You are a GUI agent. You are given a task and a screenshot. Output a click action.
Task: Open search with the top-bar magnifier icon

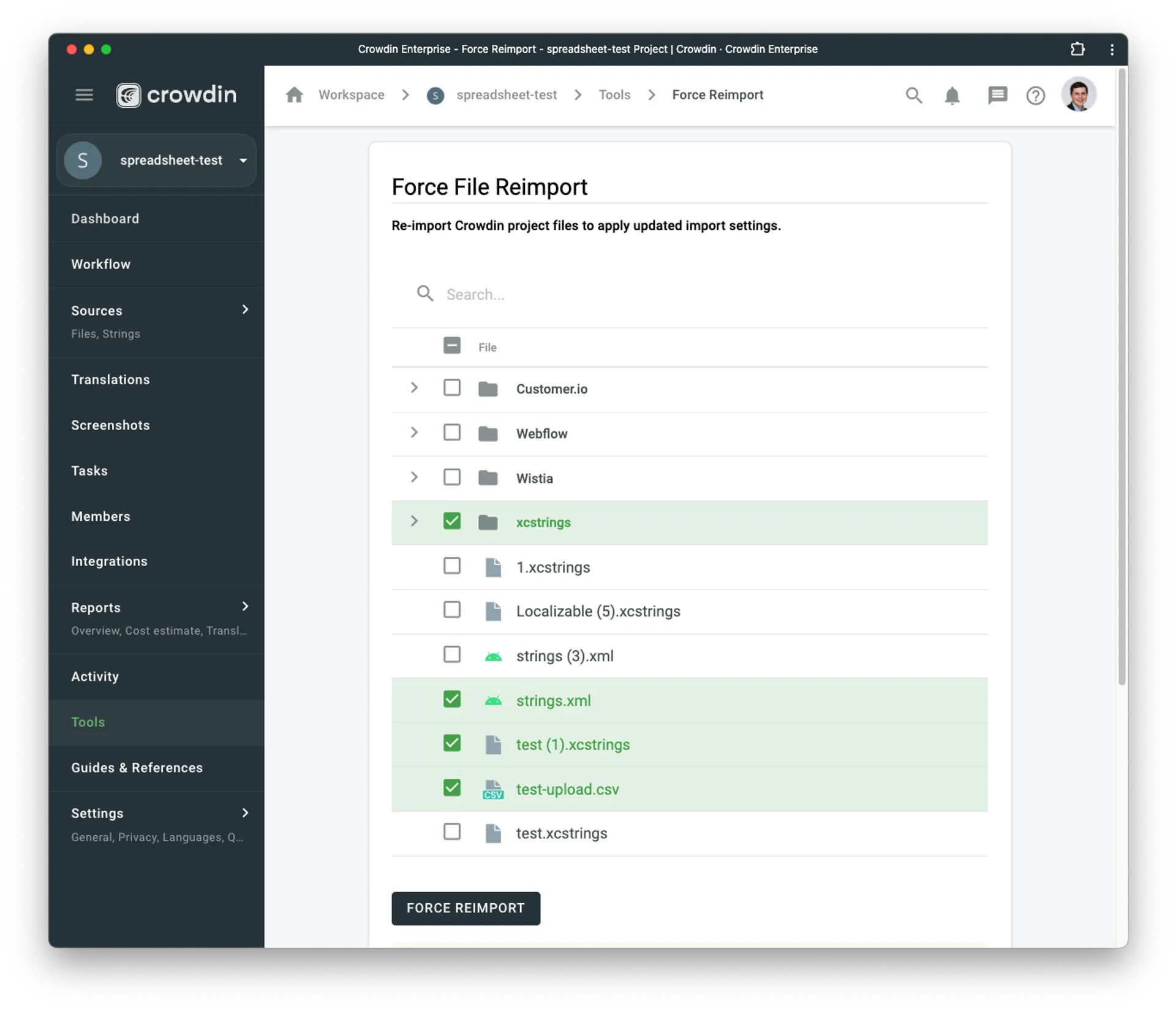[x=914, y=96]
